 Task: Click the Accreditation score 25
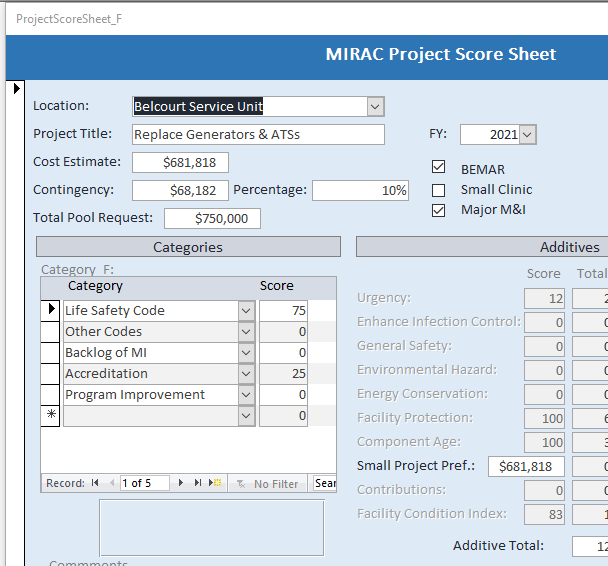point(283,373)
